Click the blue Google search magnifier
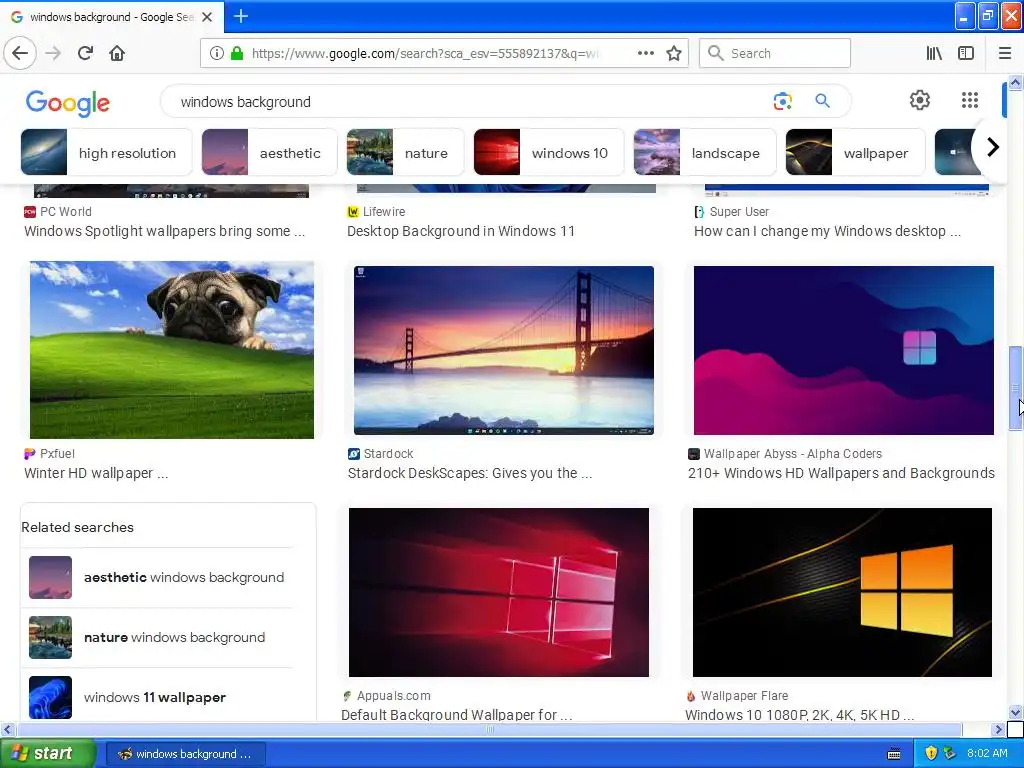 click(x=822, y=101)
